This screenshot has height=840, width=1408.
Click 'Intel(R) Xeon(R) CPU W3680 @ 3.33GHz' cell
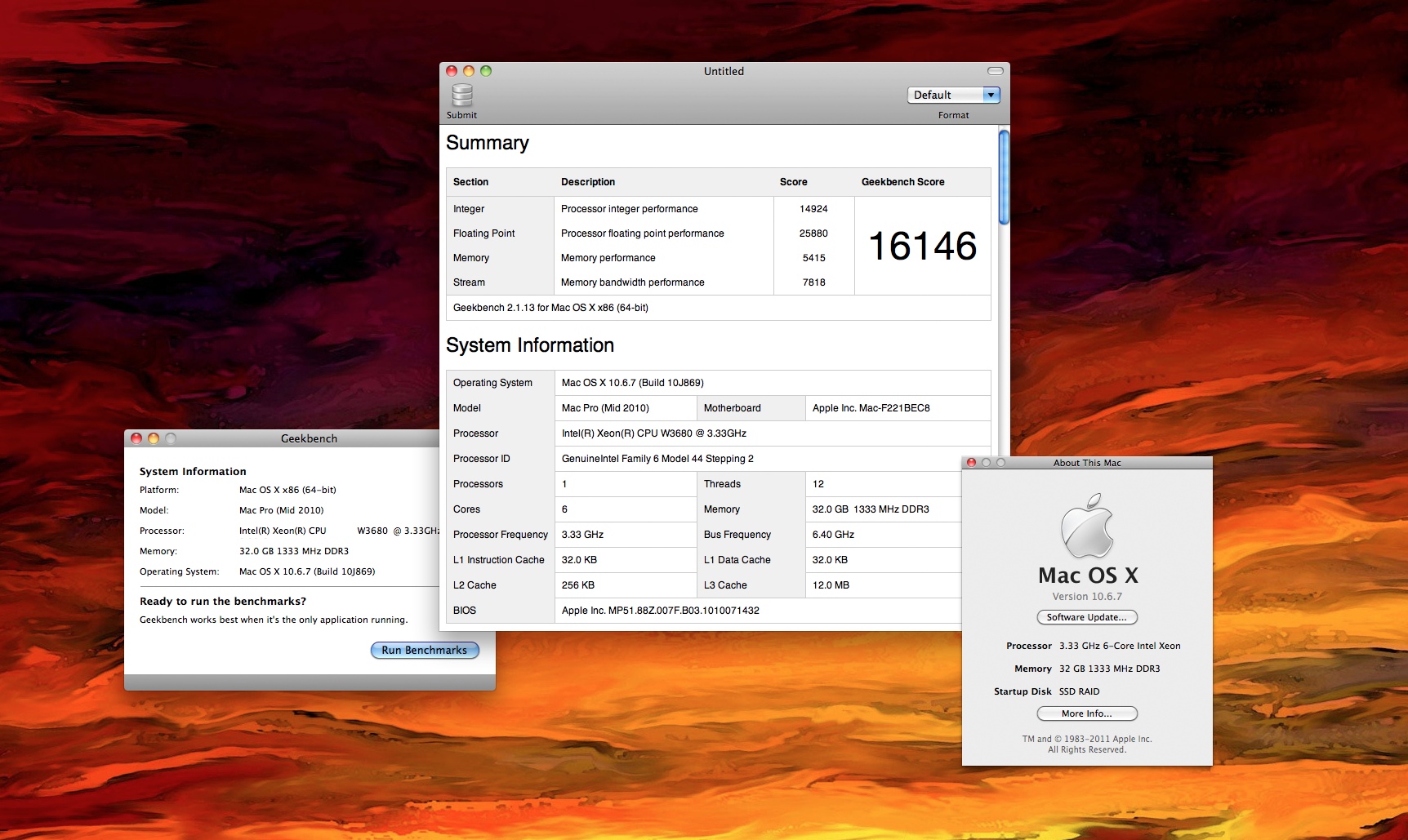pos(654,433)
